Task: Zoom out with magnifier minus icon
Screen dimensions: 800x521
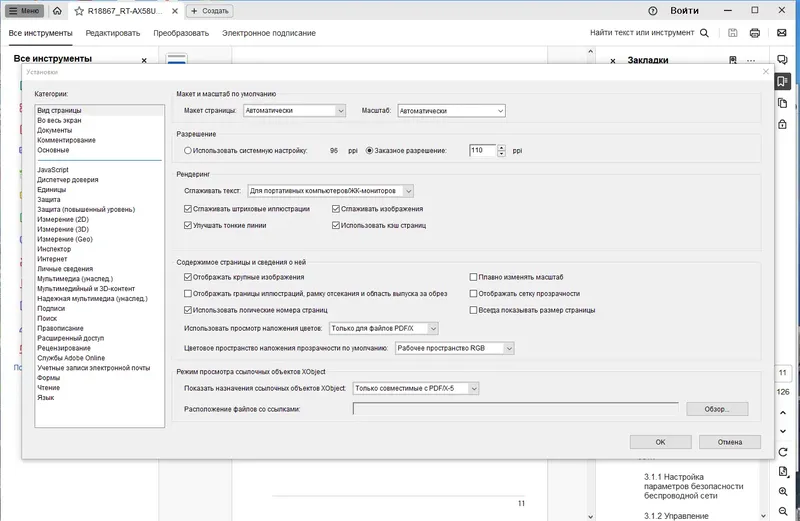Action: click(783, 511)
